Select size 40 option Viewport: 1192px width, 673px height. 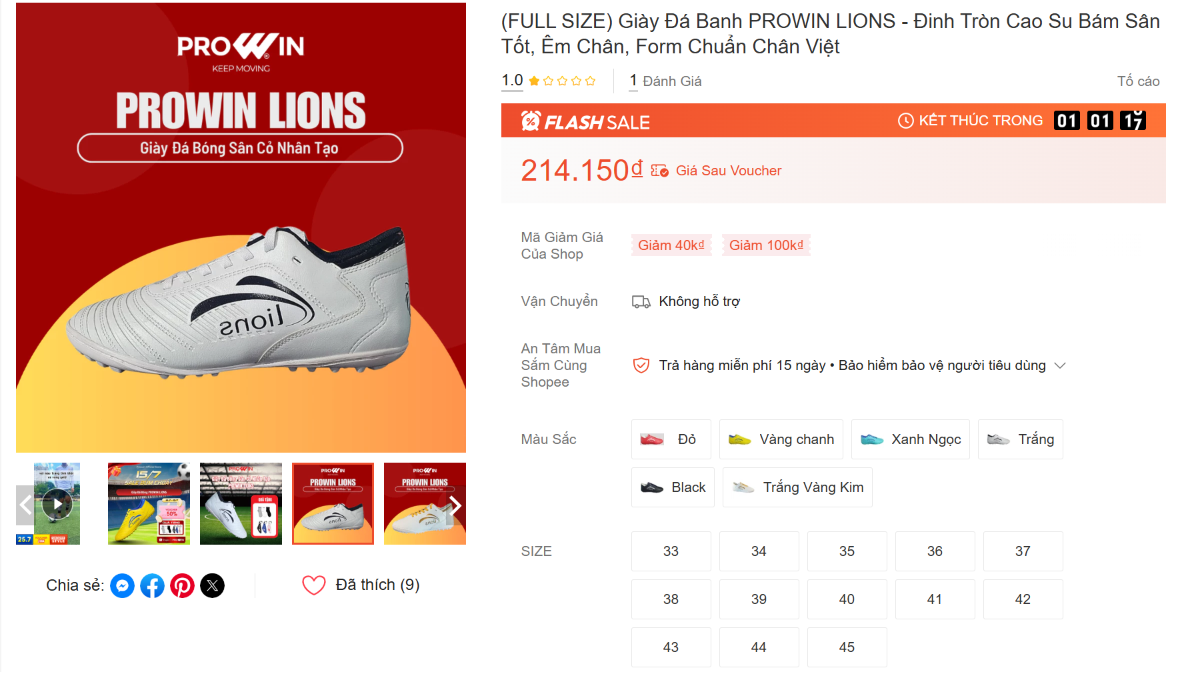click(x=847, y=599)
